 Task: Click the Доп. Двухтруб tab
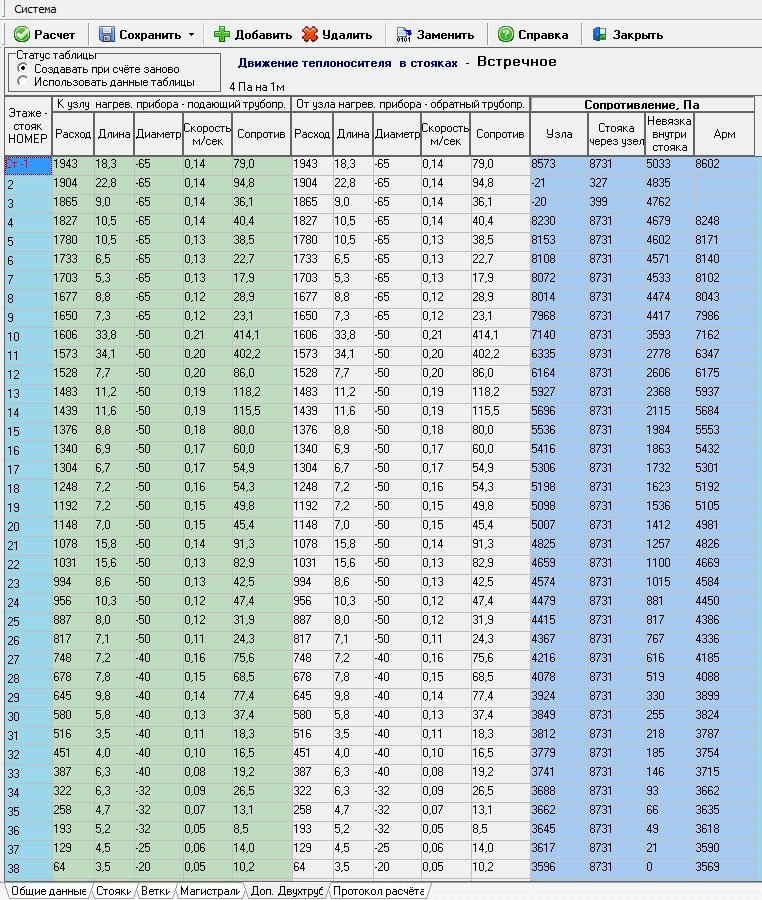pyautogui.click(x=286, y=890)
